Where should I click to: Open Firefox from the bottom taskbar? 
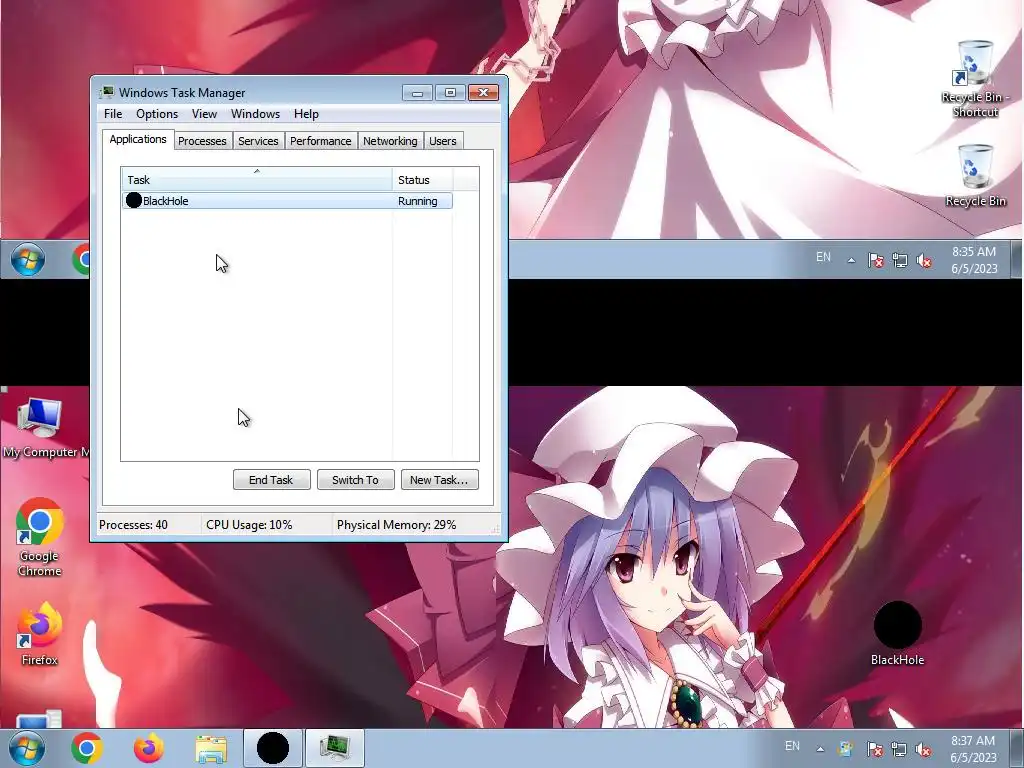pos(148,748)
